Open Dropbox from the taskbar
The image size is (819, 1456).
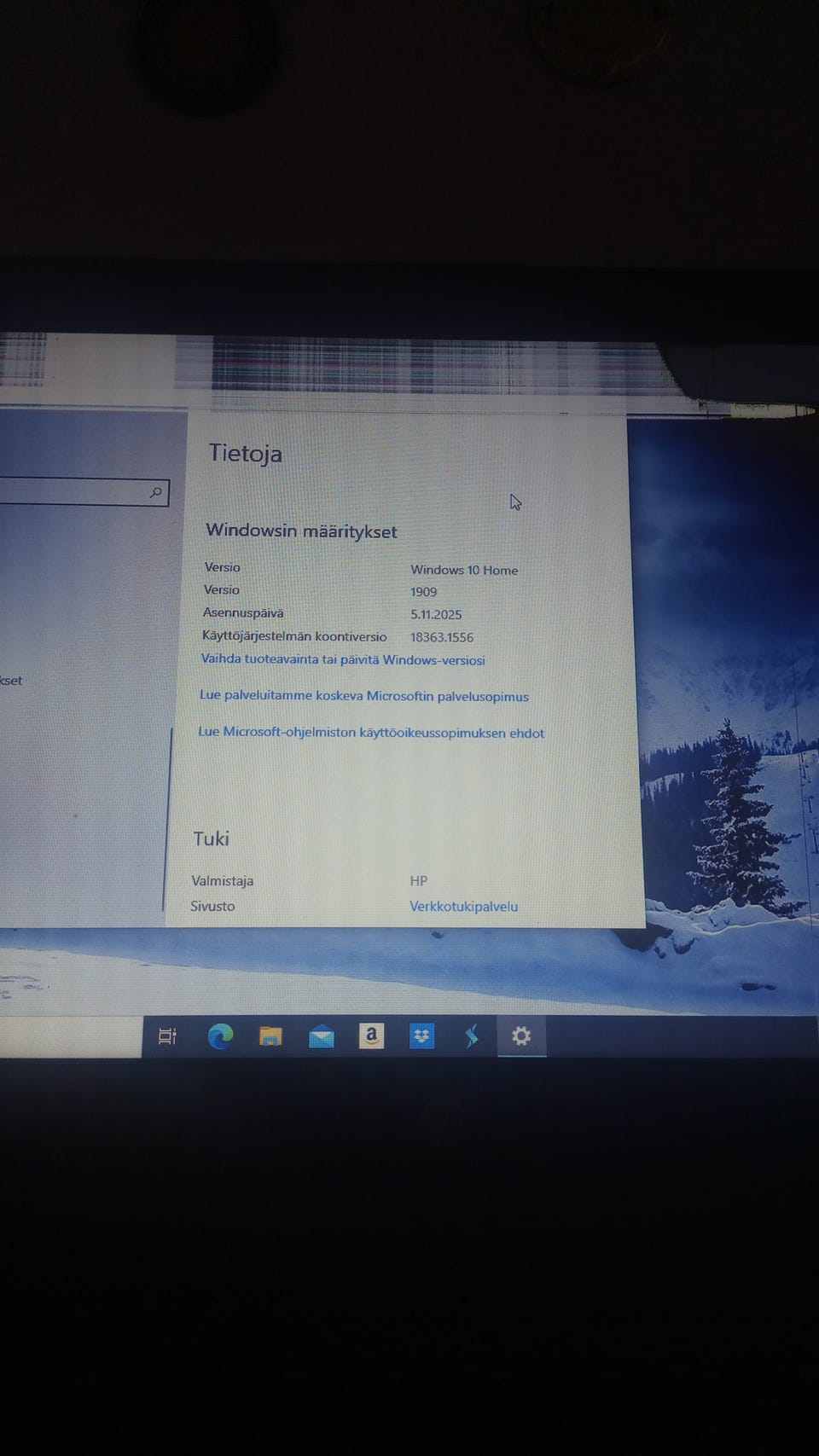[421, 1036]
